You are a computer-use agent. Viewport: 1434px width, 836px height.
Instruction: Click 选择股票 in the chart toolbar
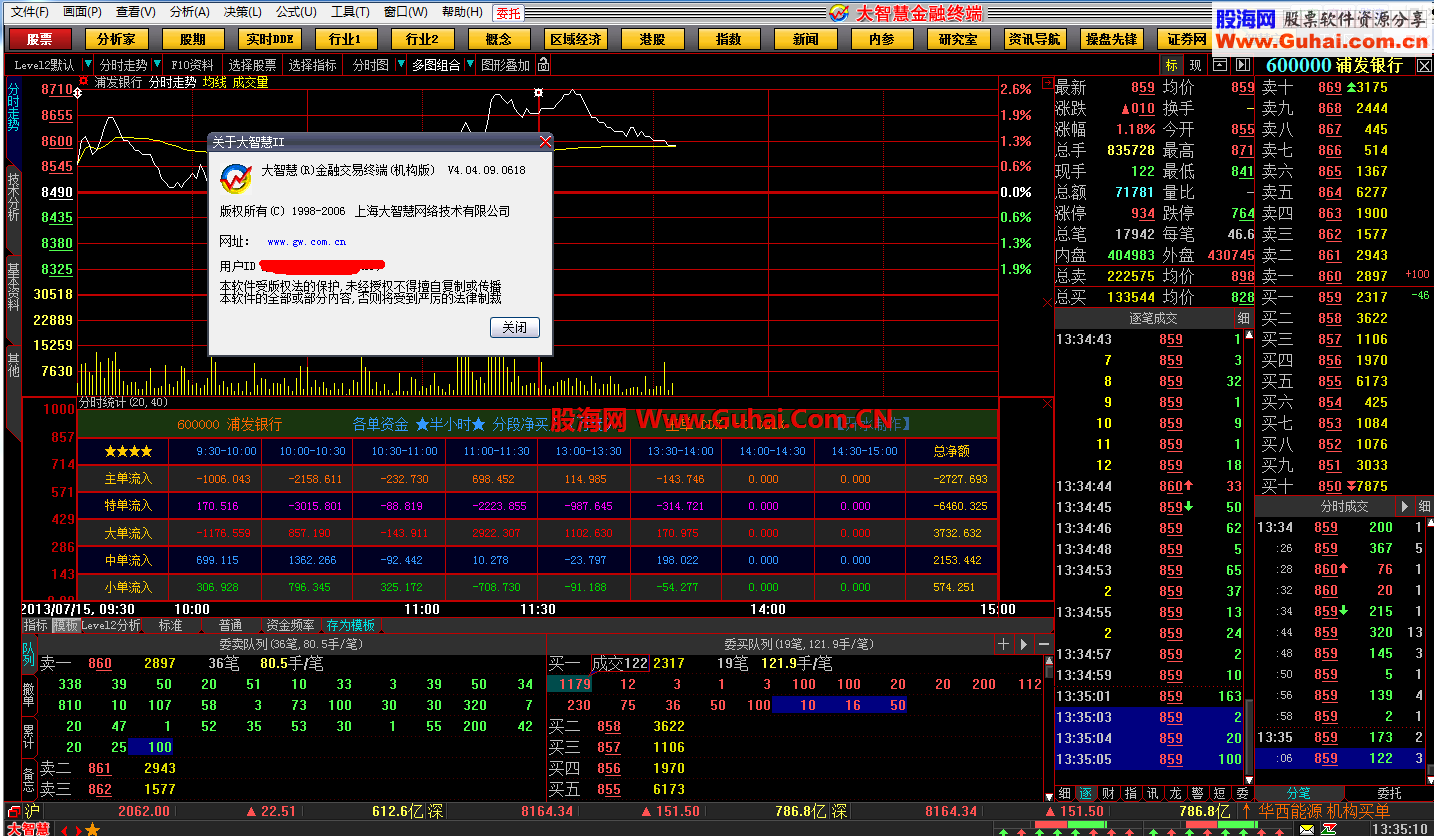[252, 65]
